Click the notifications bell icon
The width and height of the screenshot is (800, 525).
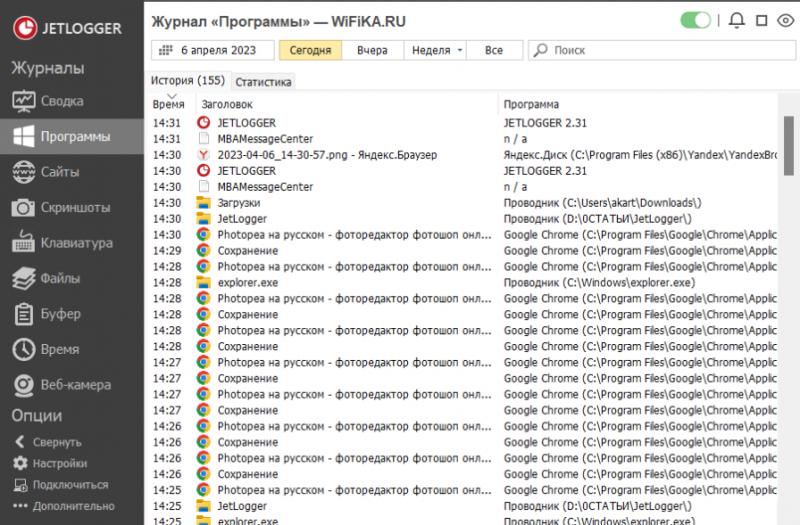(x=737, y=21)
